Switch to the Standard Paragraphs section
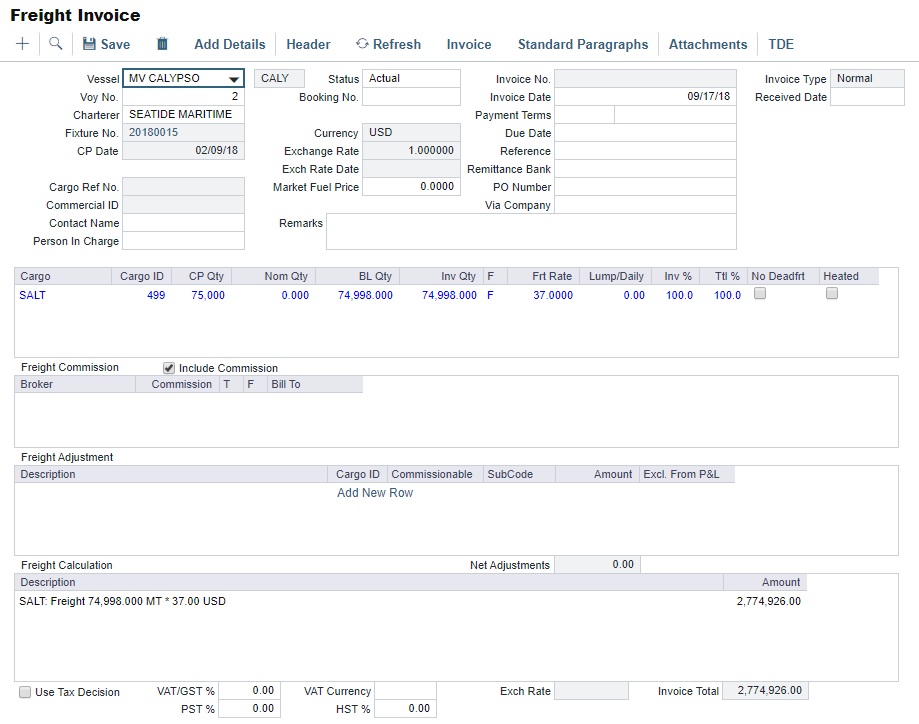This screenshot has height=724, width=919. pos(583,44)
